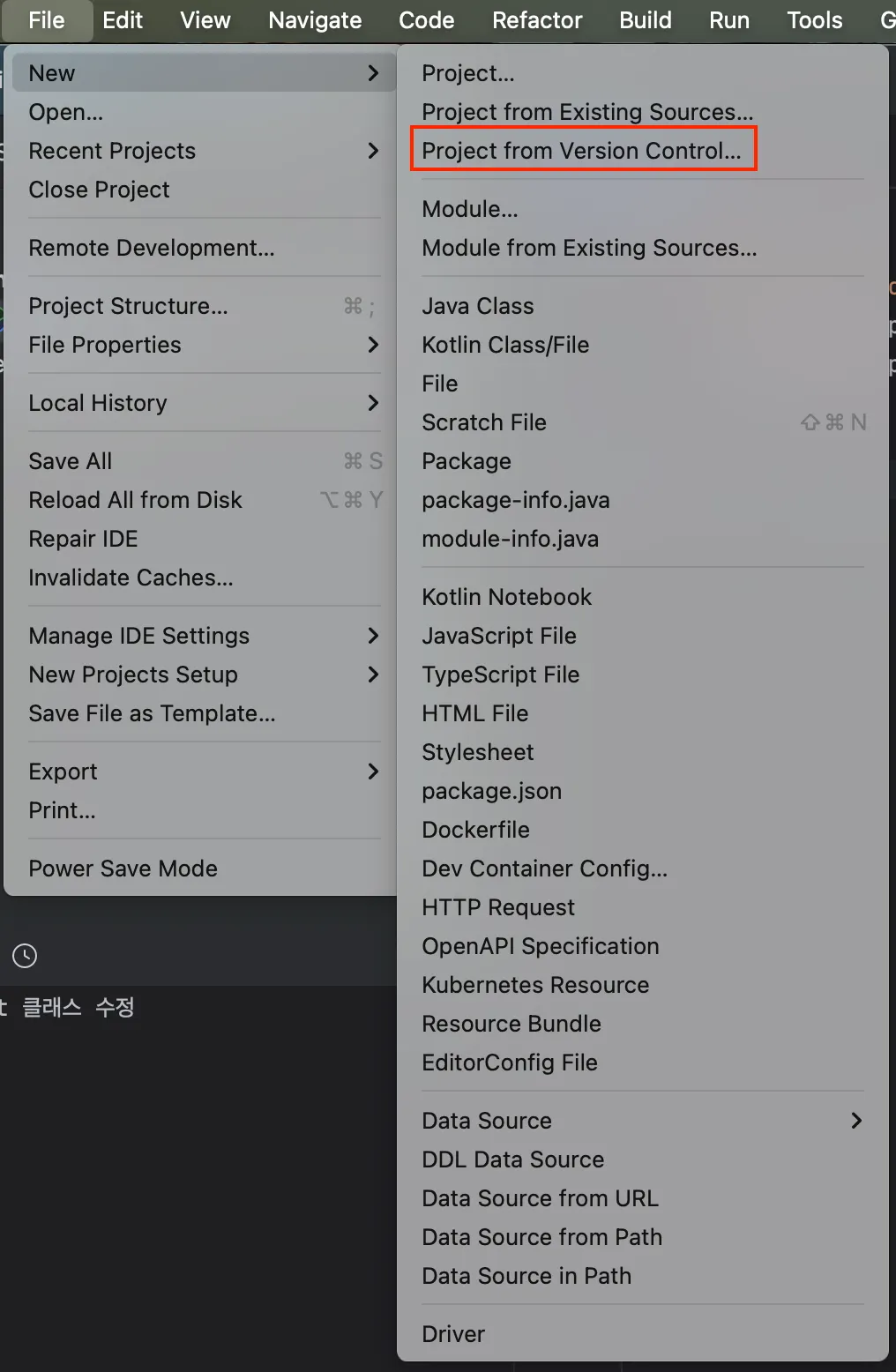Open Project Structure settings
The height and width of the screenshot is (1372, 896).
128,306
